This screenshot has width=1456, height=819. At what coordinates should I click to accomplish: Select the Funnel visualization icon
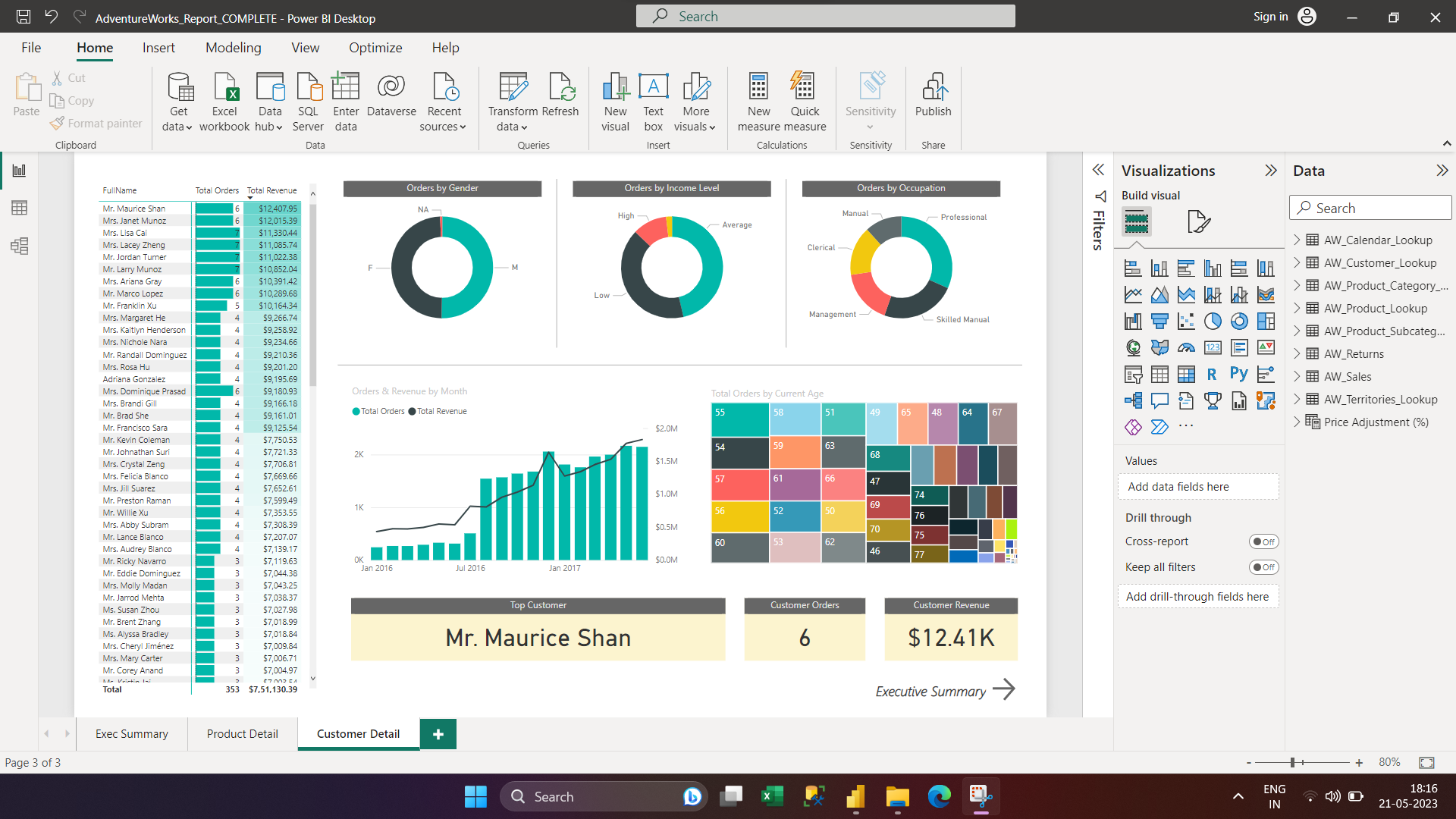tap(1159, 322)
